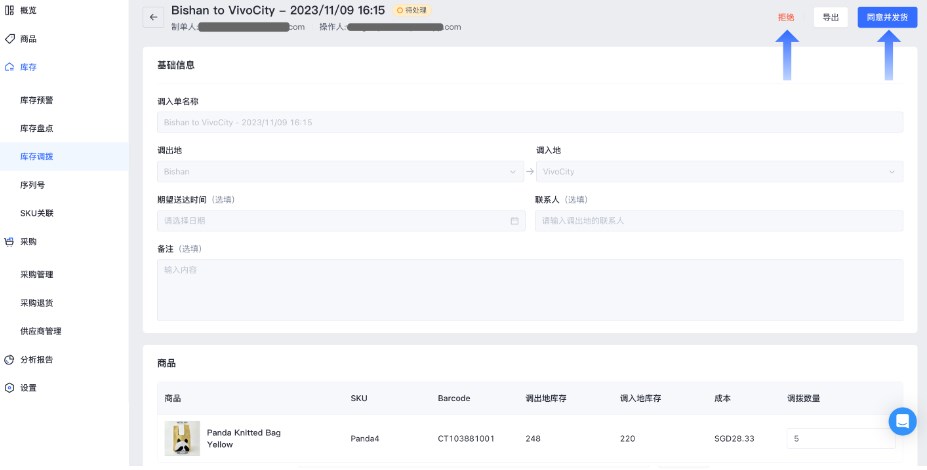Image resolution: width=927 pixels, height=470 pixels.
Task: Click the analytics report (分析报告) icon
Action: (9, 359)
